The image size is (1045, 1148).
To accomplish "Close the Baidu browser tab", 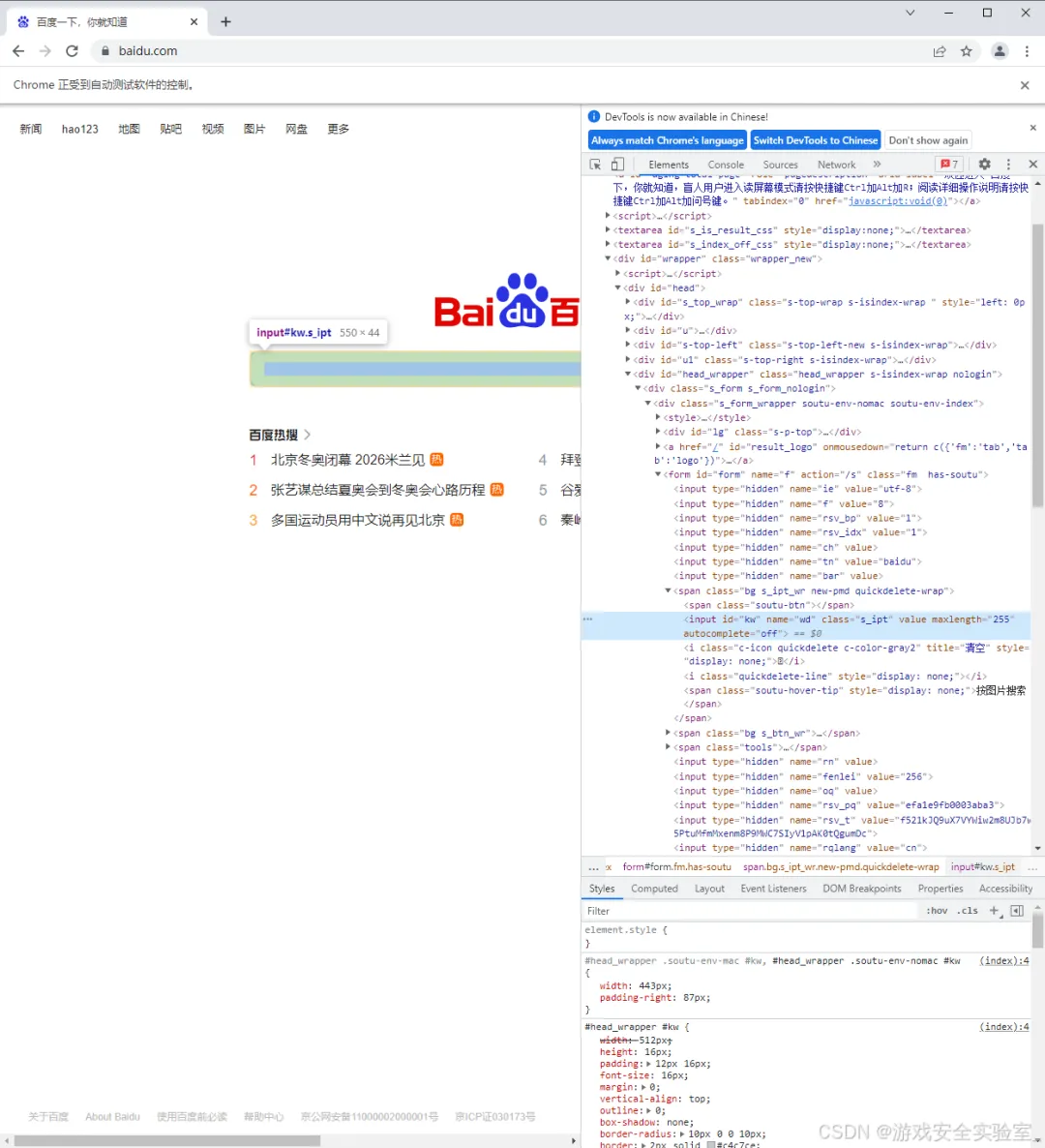I will [x=194, y=22].
